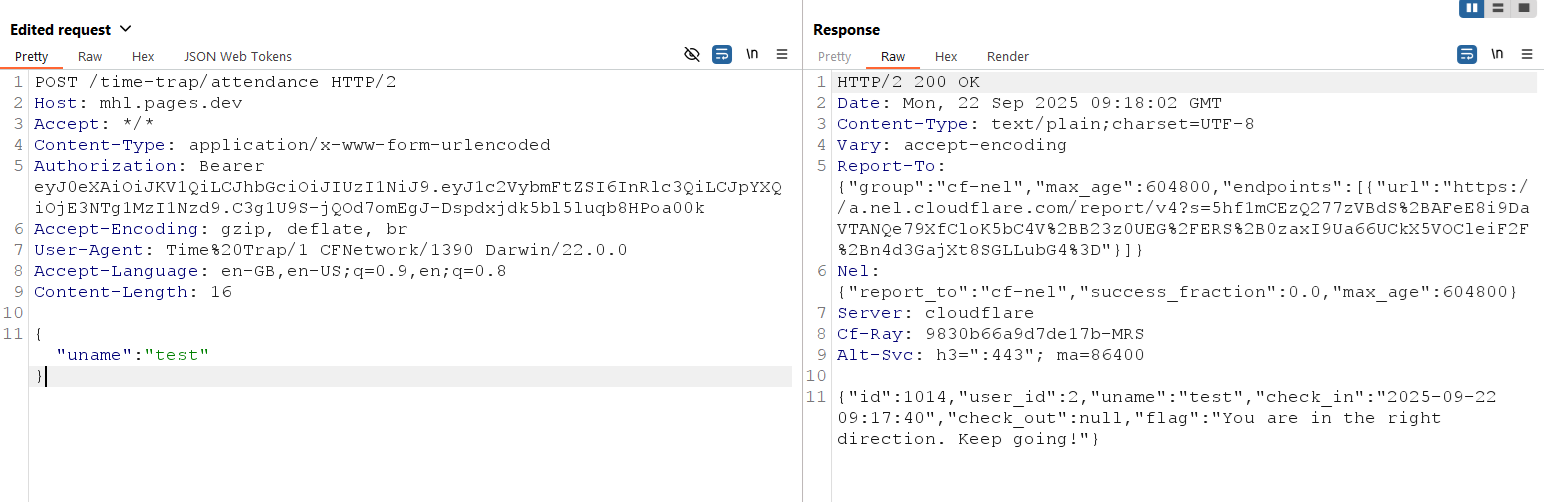Switch response view to Render tab
Screen dimensions: 1544x502
point(1008,57)
